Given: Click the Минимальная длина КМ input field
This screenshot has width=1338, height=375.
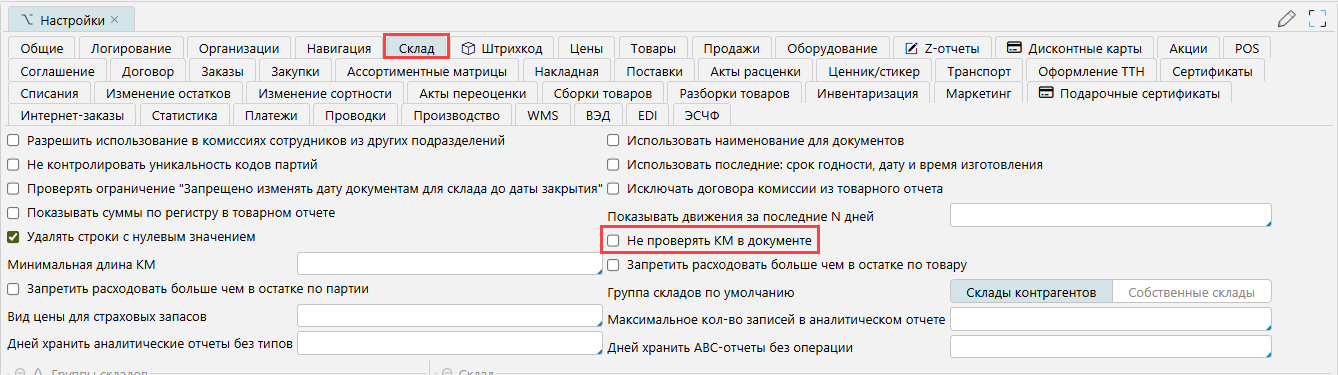Looking at the screenshot, I should point(446,263).
